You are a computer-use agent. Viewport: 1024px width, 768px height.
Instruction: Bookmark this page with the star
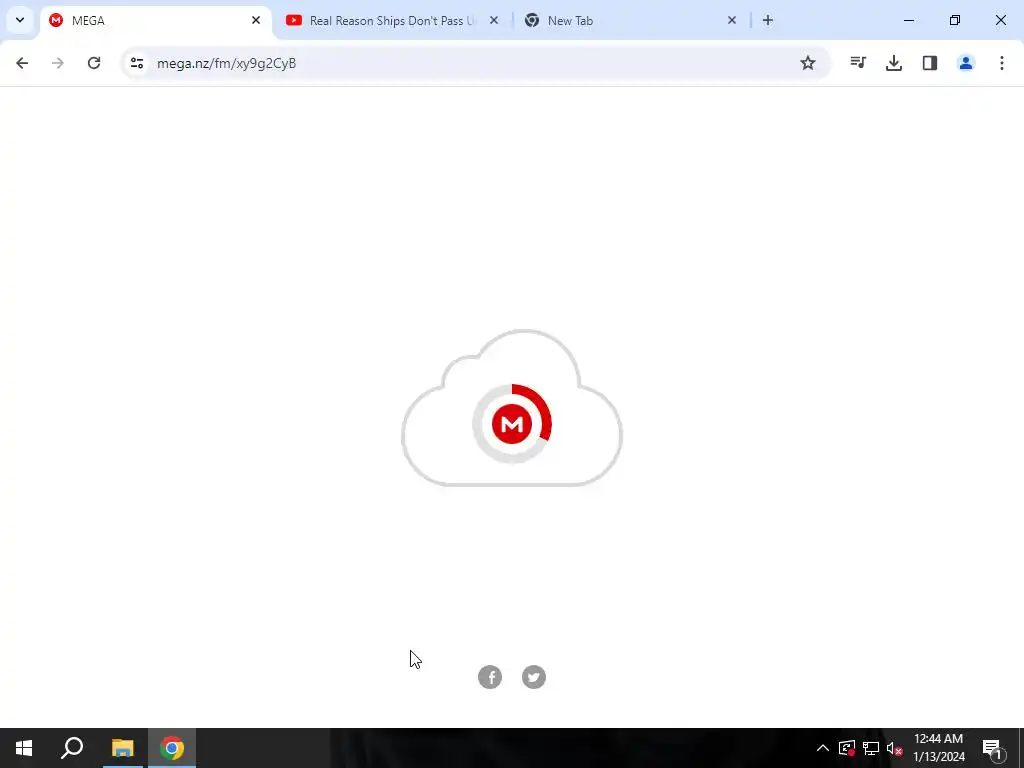tap(808, 63)
